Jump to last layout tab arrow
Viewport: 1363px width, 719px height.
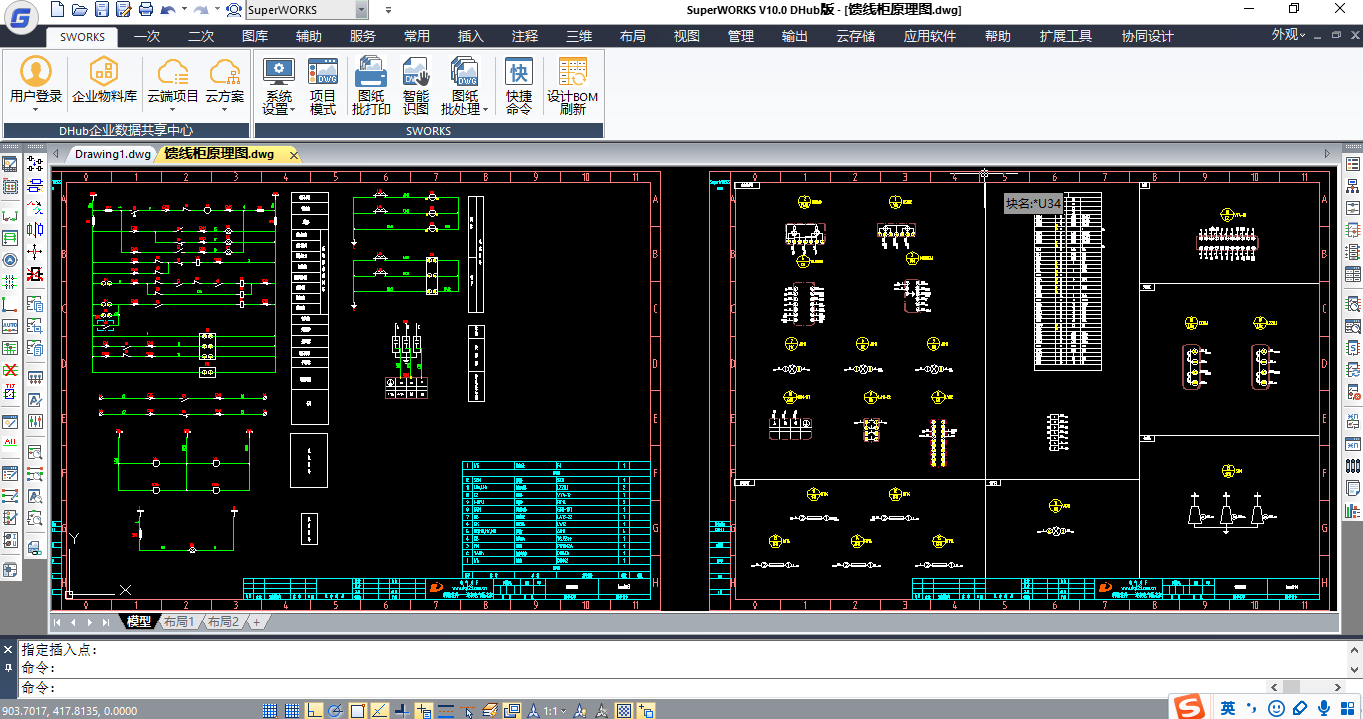[x=106, y=622]
